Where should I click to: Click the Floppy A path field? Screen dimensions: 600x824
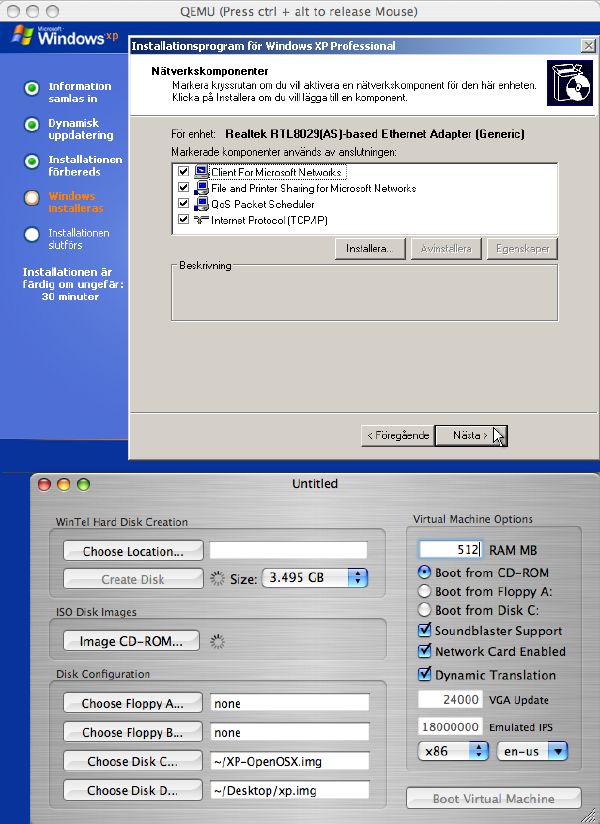point(290,703)
